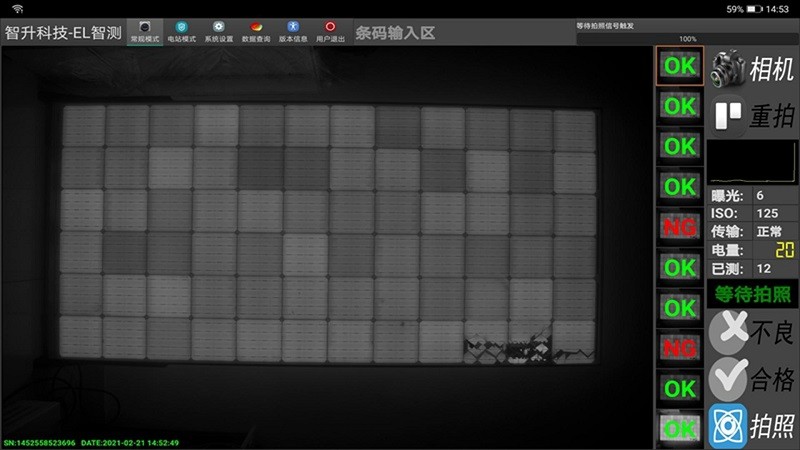Click the histogram preview box

(x=752, y=163)
